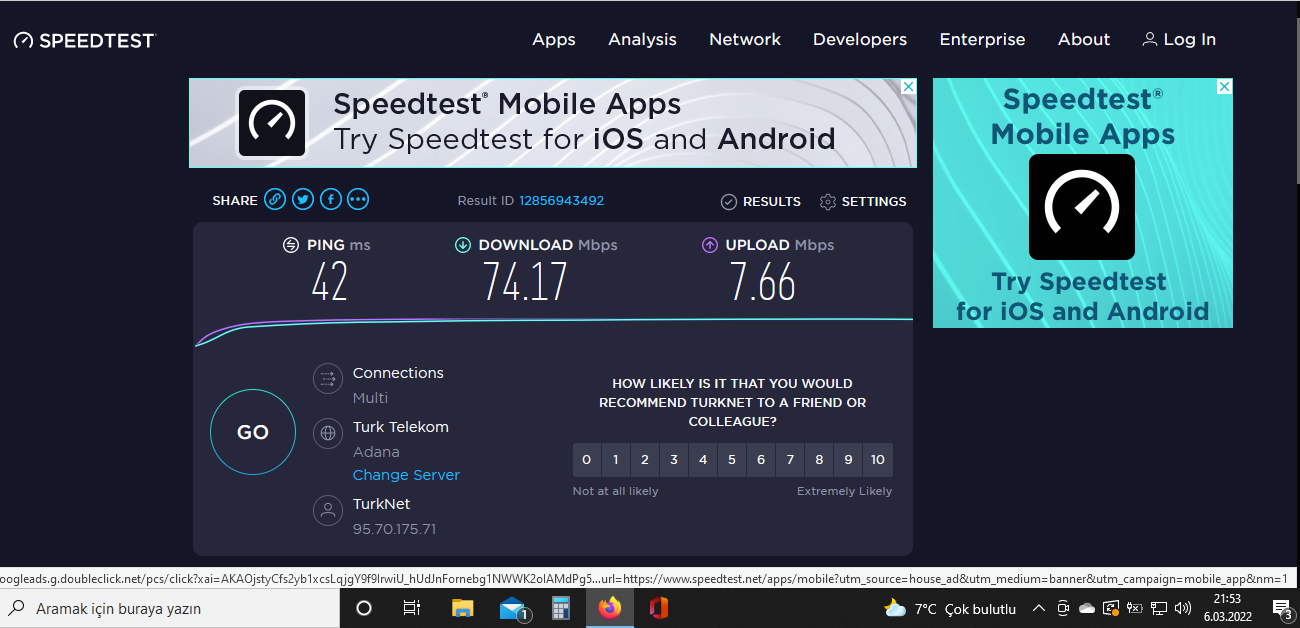Click the Change Server link
This screenshot has height=628, width=1300.
(x=406, y=475)
